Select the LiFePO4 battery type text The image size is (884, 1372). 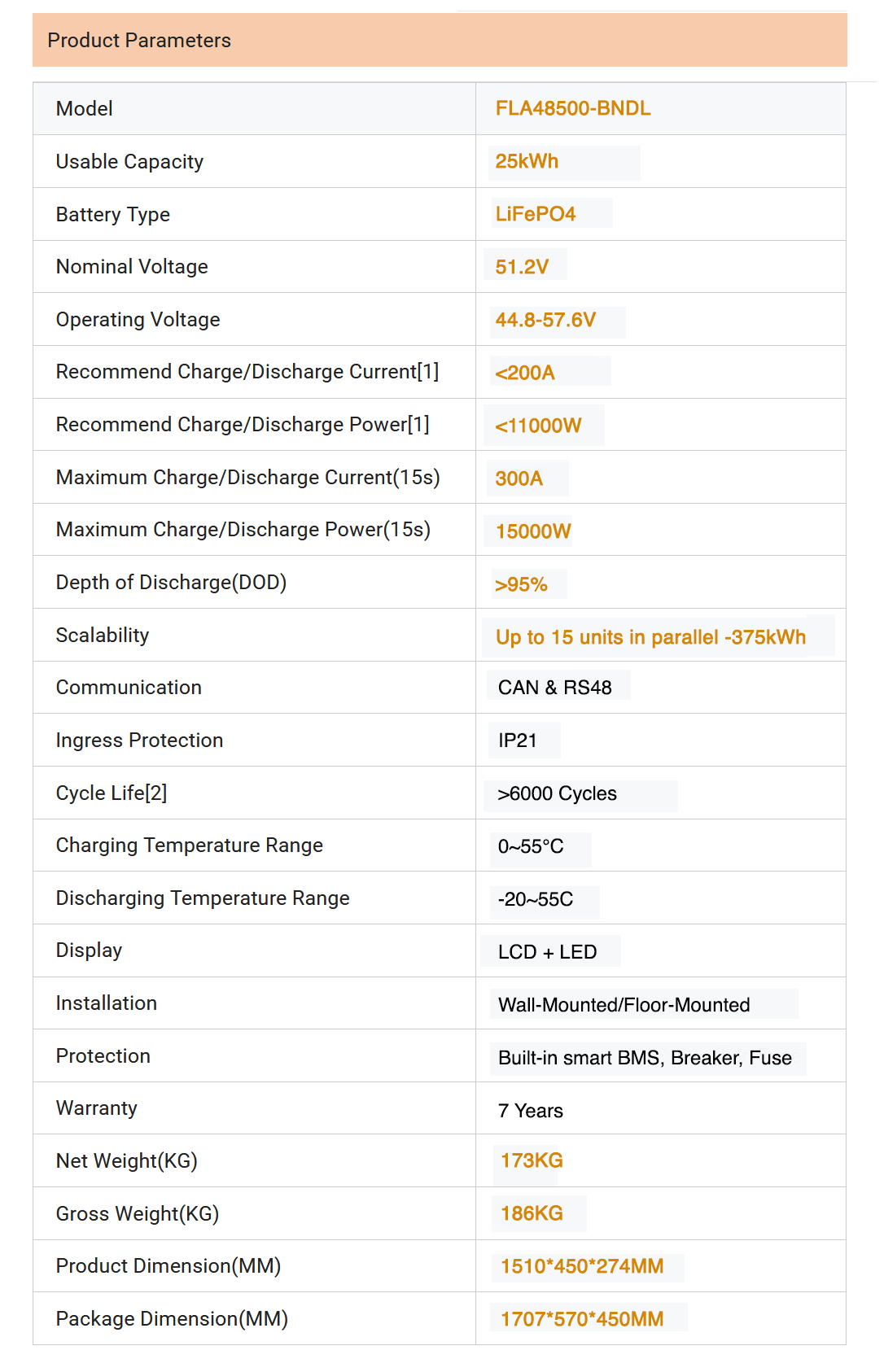[536, 214]
